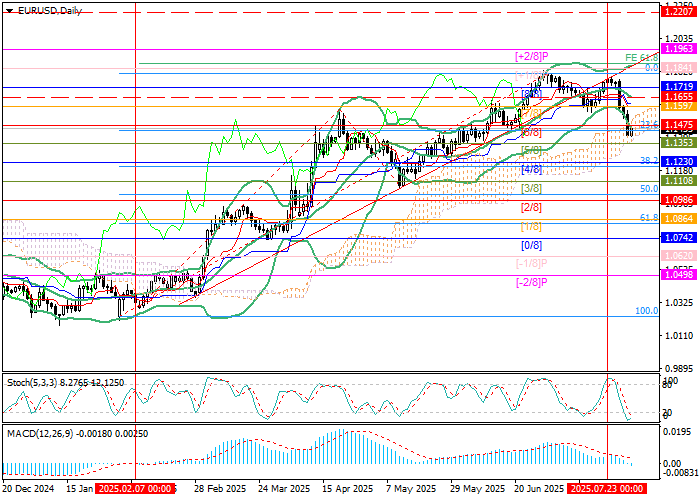Click the Fibonacci 100.0 level label

[647, 311]
